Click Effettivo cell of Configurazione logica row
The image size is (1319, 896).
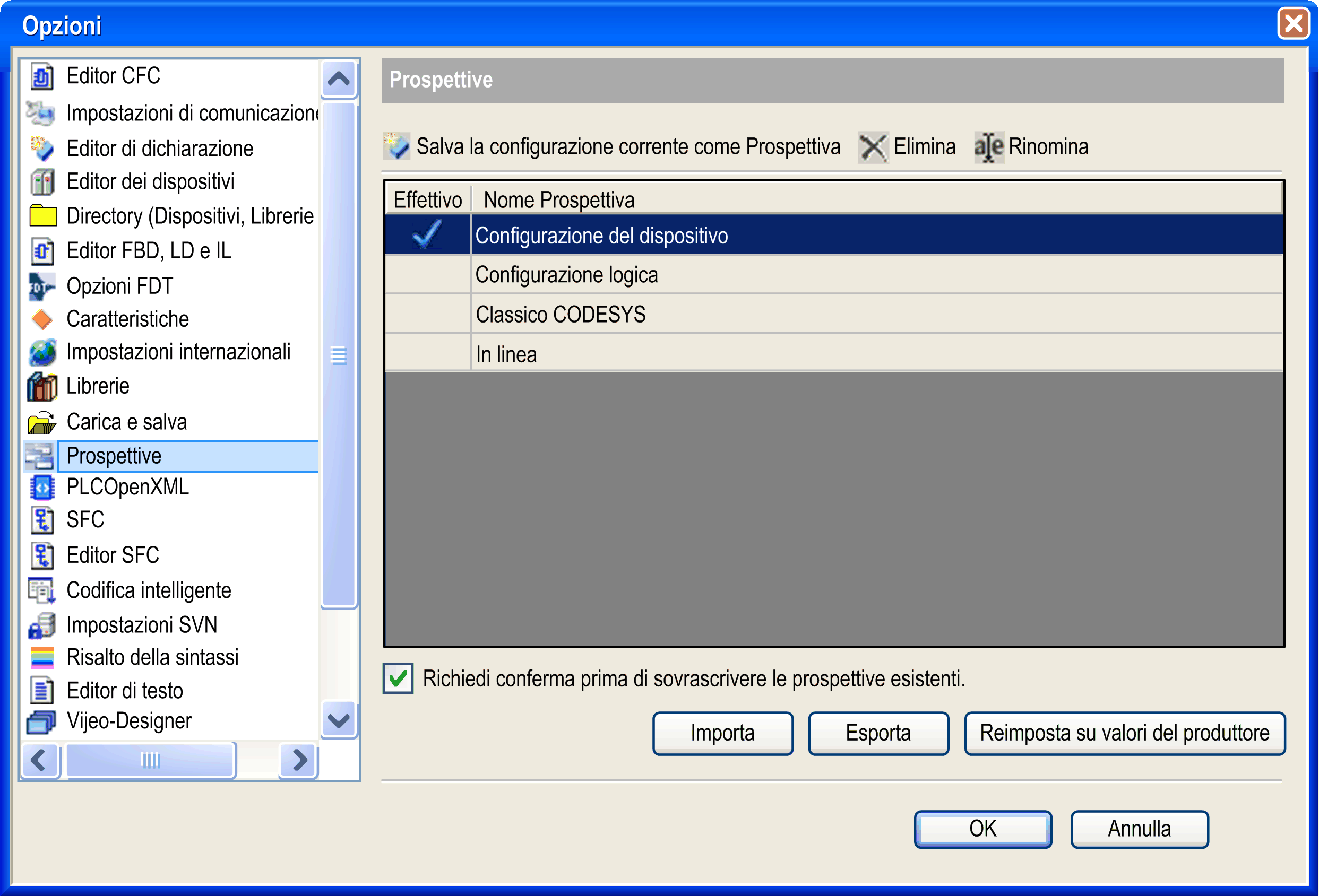coord(427,275)
